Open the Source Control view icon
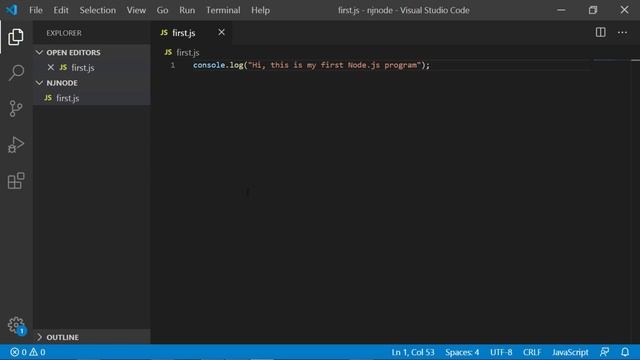 click(16, 109)
